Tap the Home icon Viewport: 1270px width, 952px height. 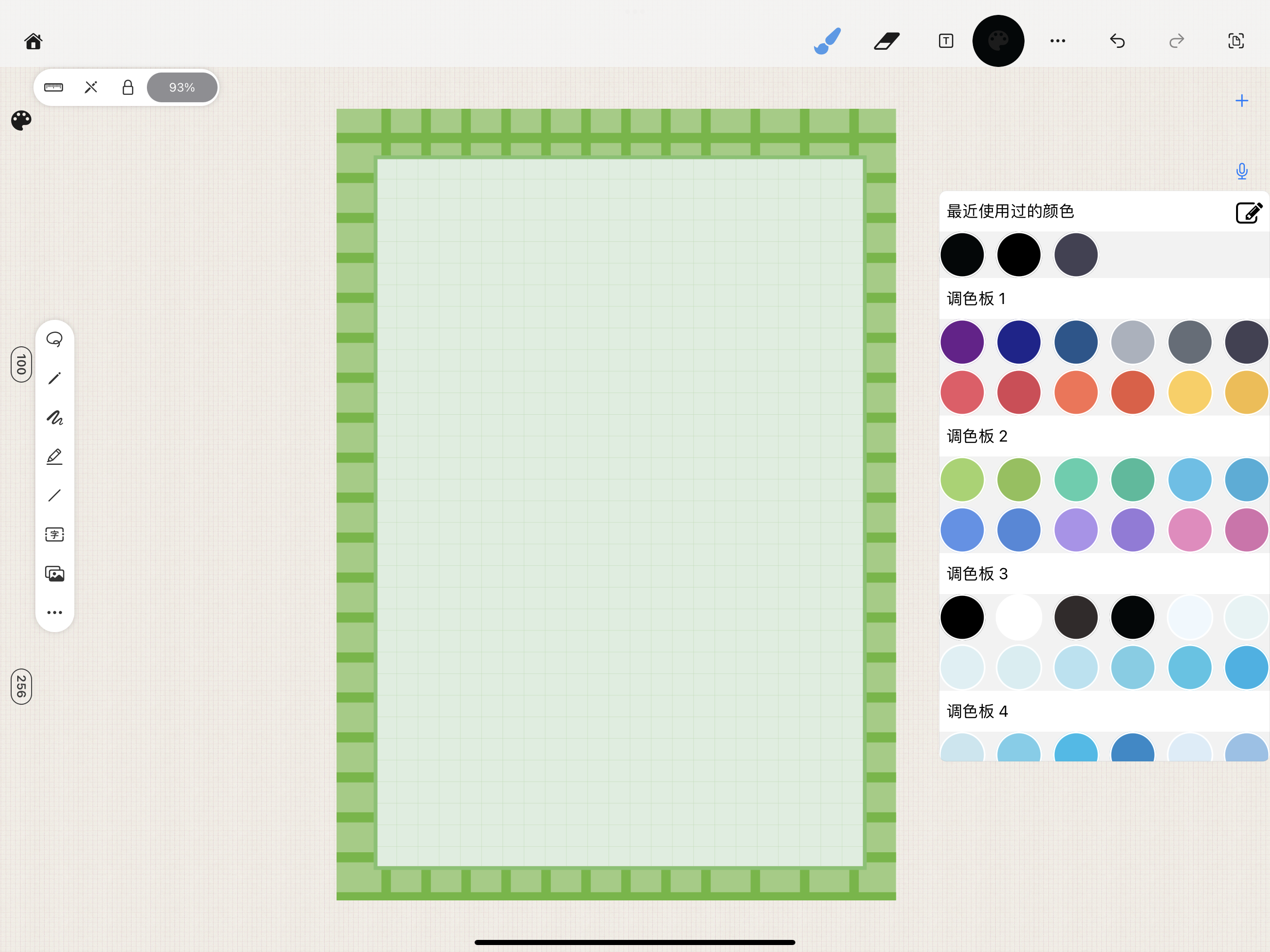33,41
